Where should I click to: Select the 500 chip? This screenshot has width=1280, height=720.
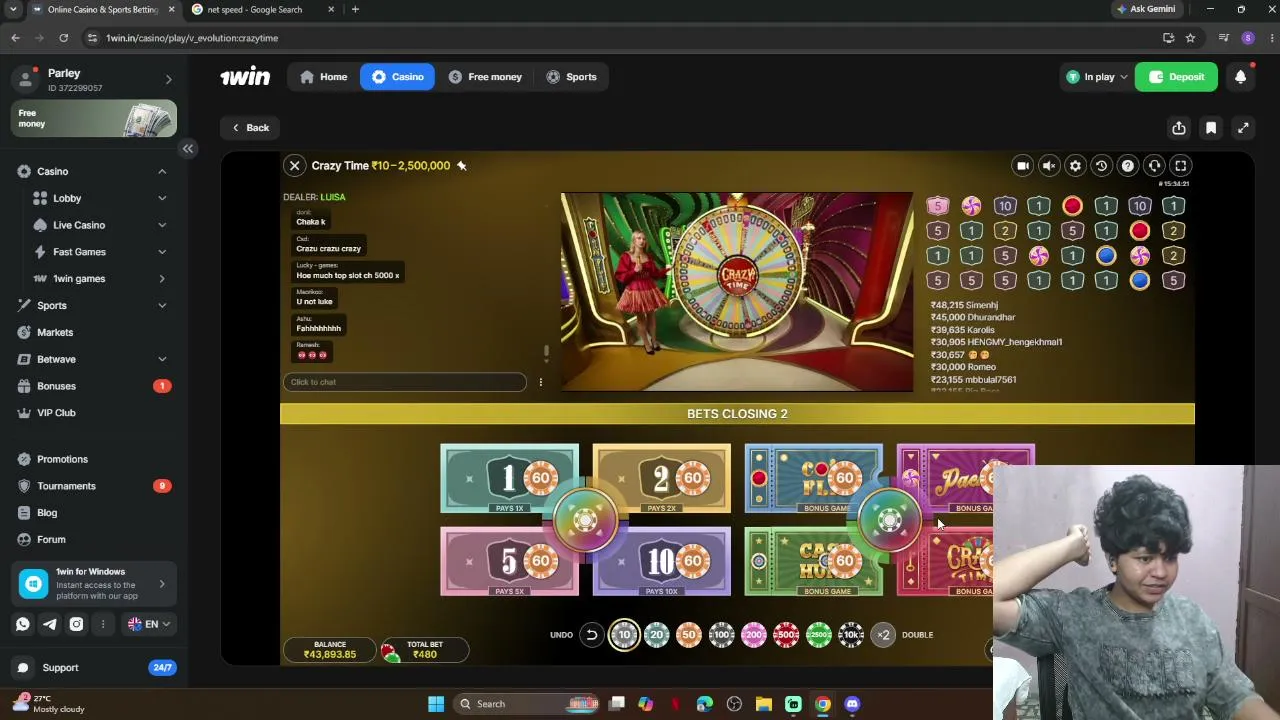click(786, 635)
